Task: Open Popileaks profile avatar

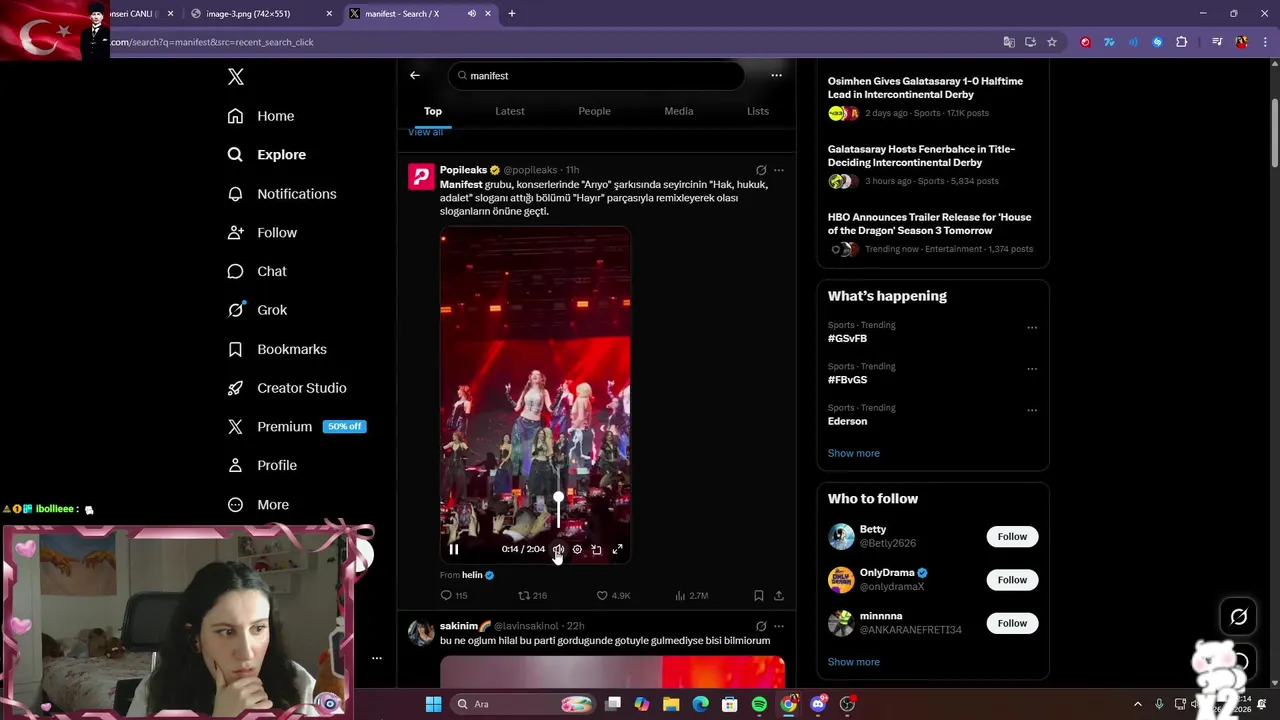Action: click(421, 177)
